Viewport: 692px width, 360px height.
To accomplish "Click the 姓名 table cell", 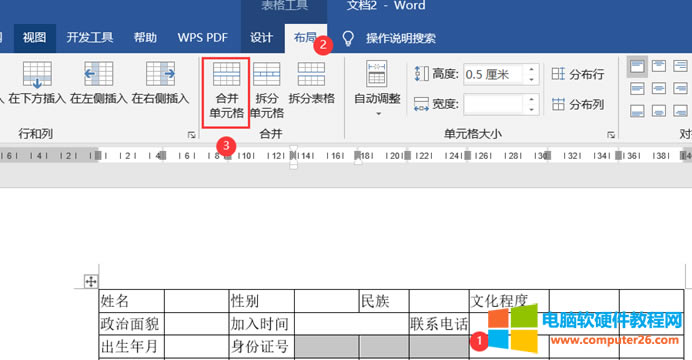I will 132,301.
